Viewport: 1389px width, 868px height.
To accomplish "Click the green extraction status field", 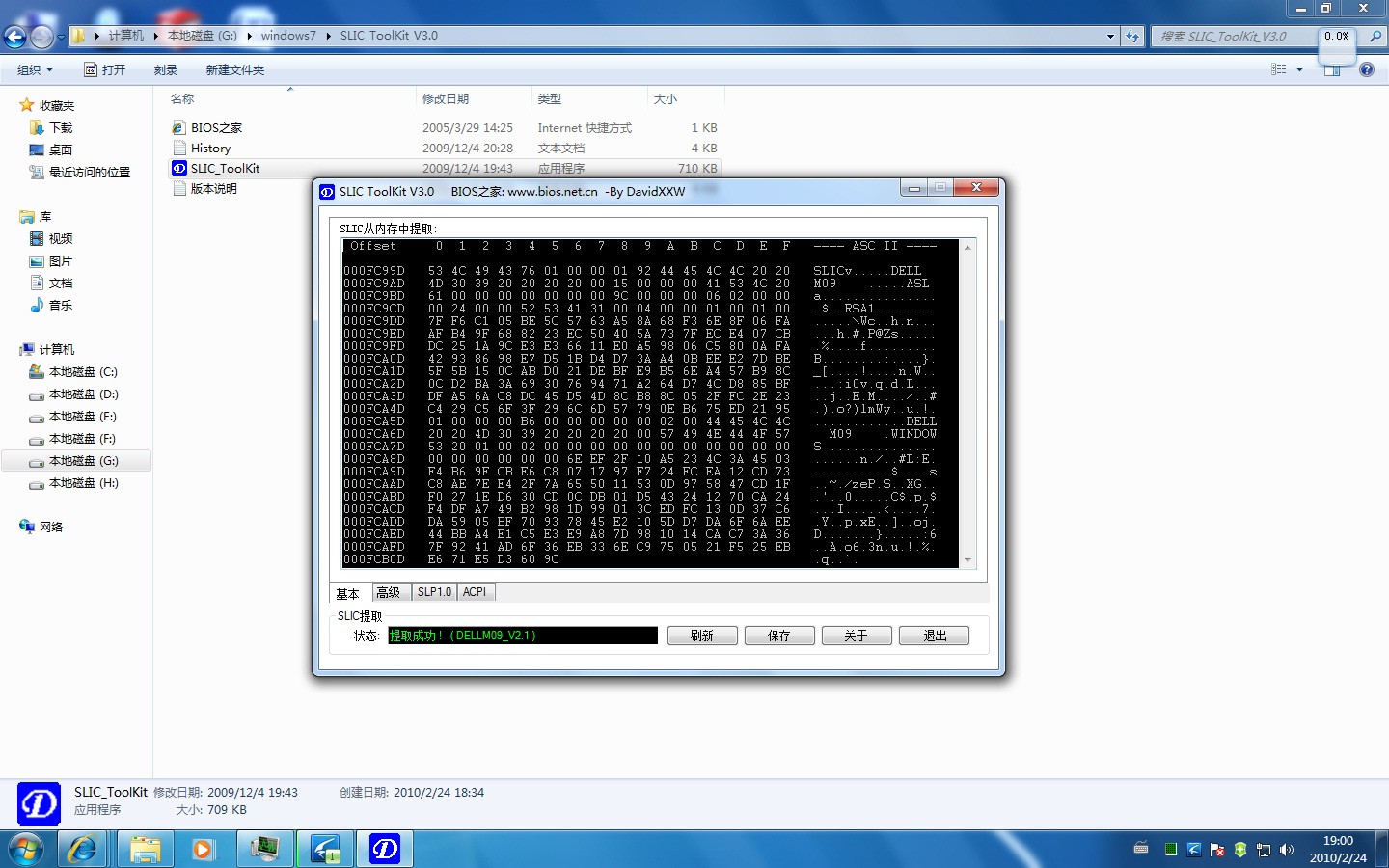I will click(523, 636).
